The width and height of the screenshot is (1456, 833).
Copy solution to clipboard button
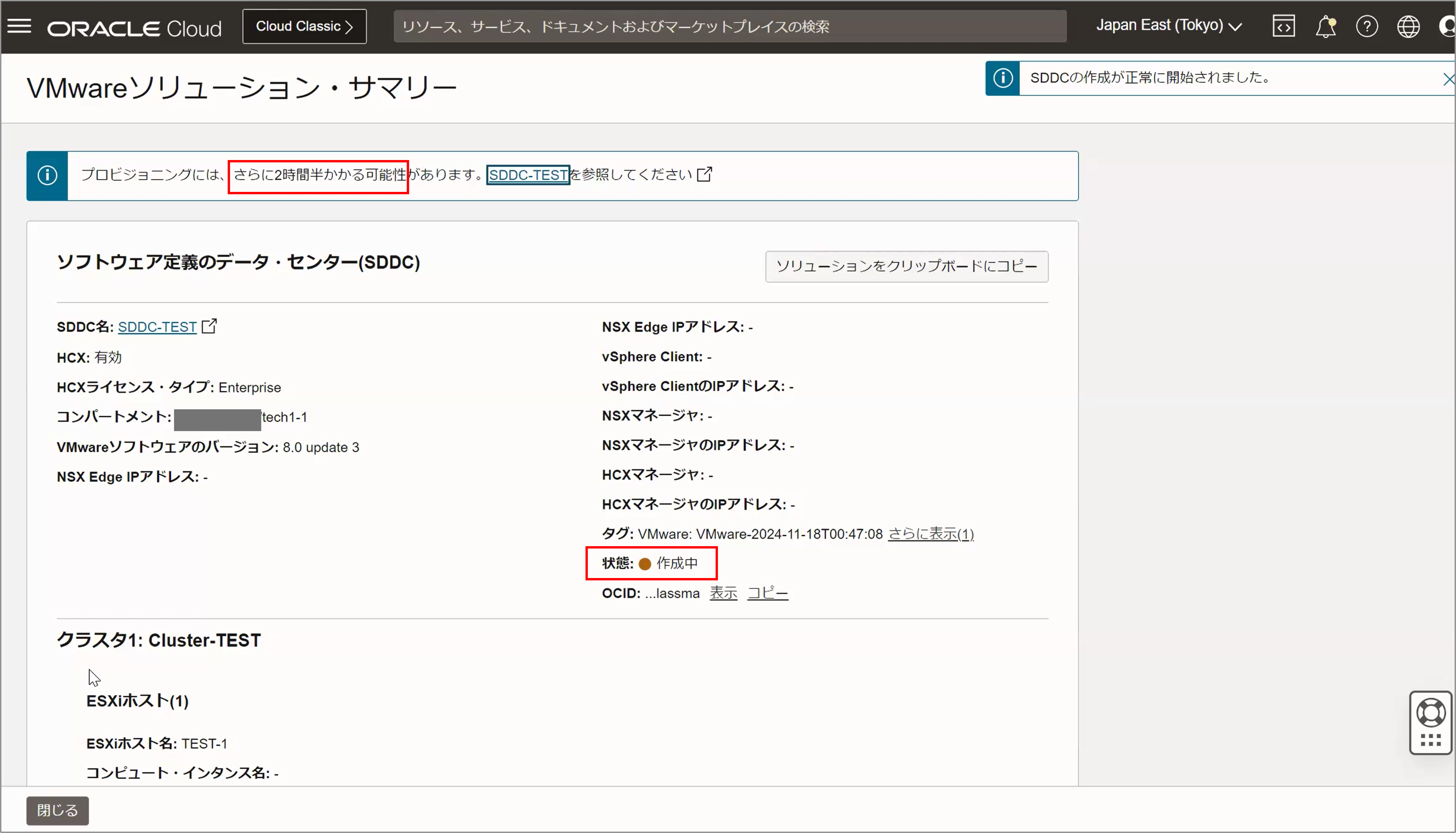(906, 266)
